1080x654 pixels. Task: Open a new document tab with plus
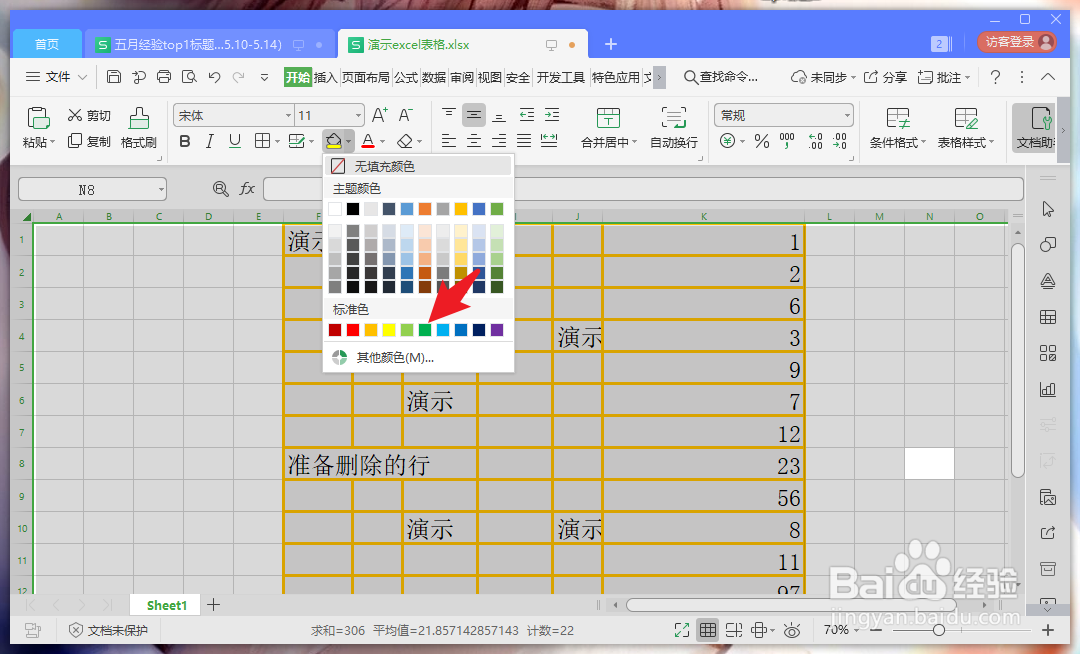[610, 44]
